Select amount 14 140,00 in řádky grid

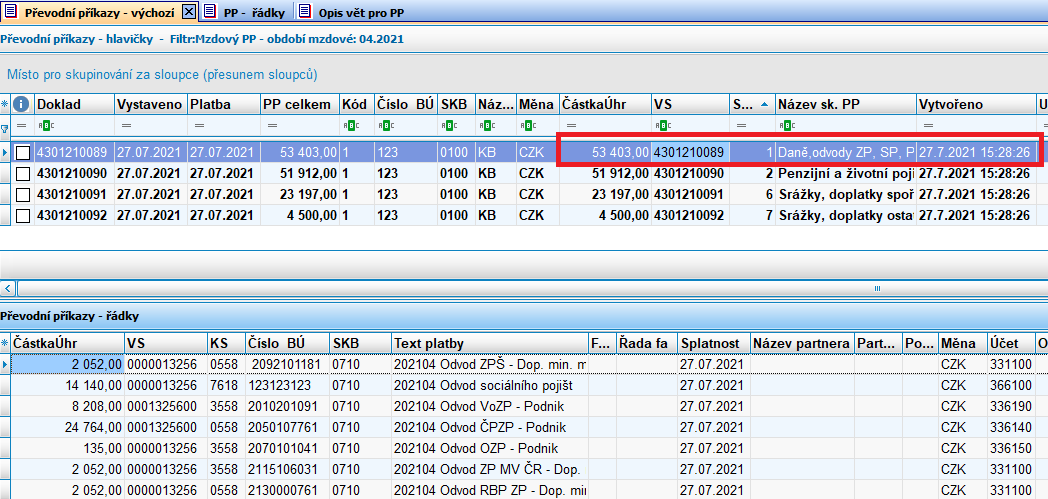click(x=68, y=385)
